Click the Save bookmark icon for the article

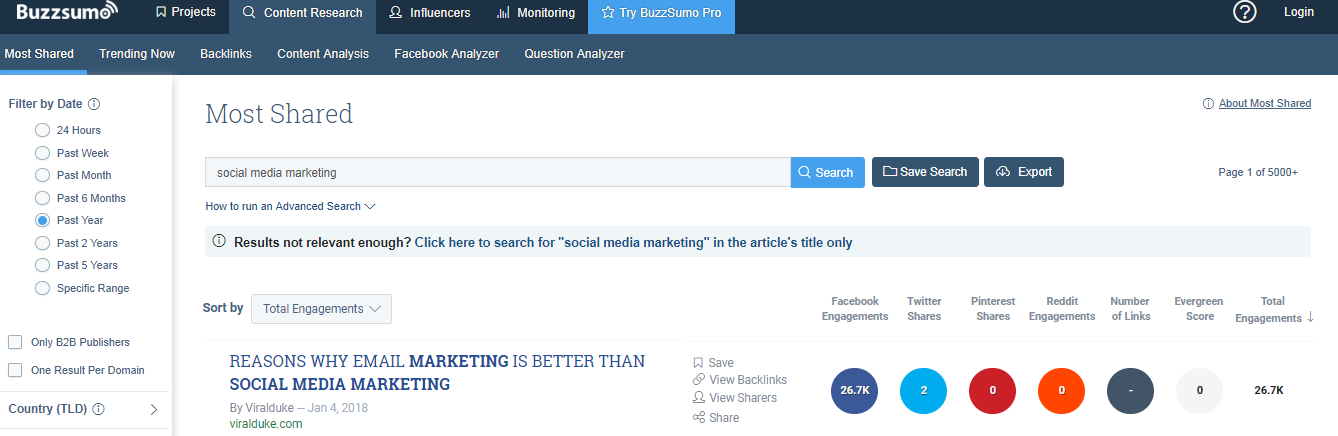coord(698,363)
